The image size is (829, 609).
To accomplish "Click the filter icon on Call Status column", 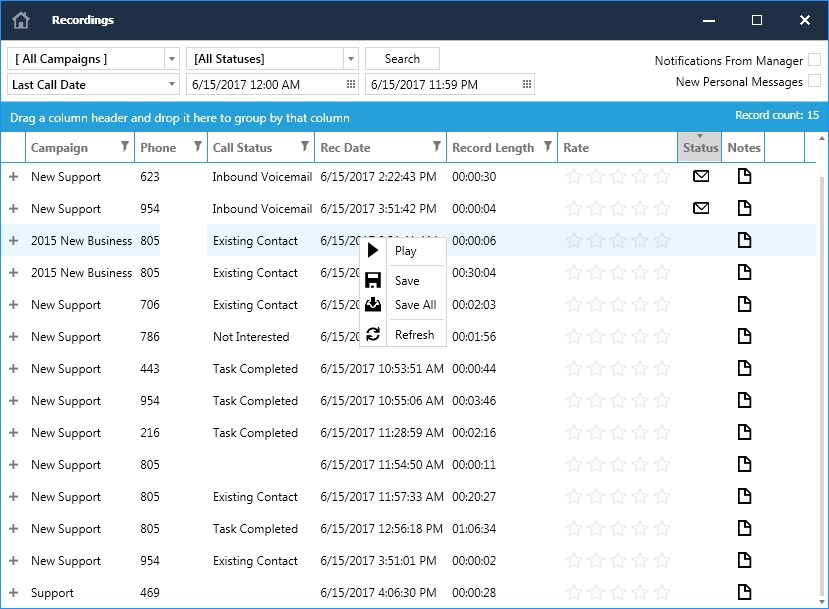I will (x=305, y=147).
